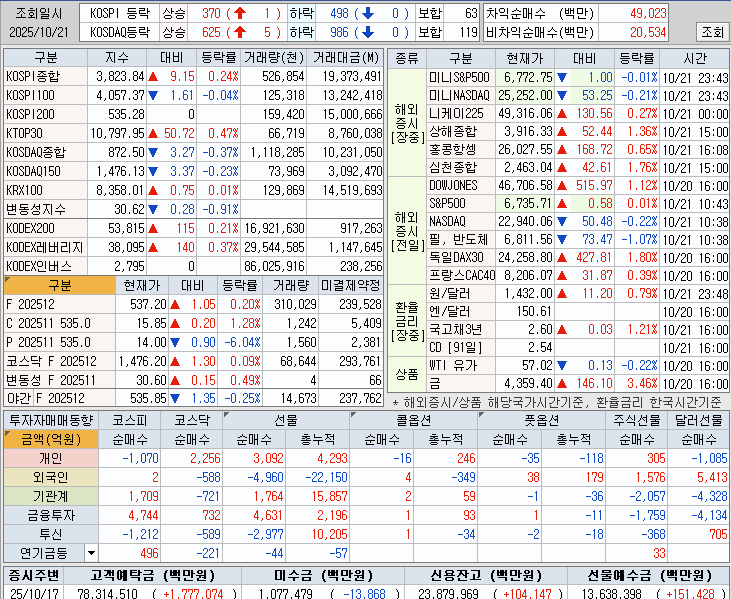This screenshot has width=731, height=599.
Task: Click 변동성지수 blue down triangle
Action: pyautogui.click(x=153, y=210)
